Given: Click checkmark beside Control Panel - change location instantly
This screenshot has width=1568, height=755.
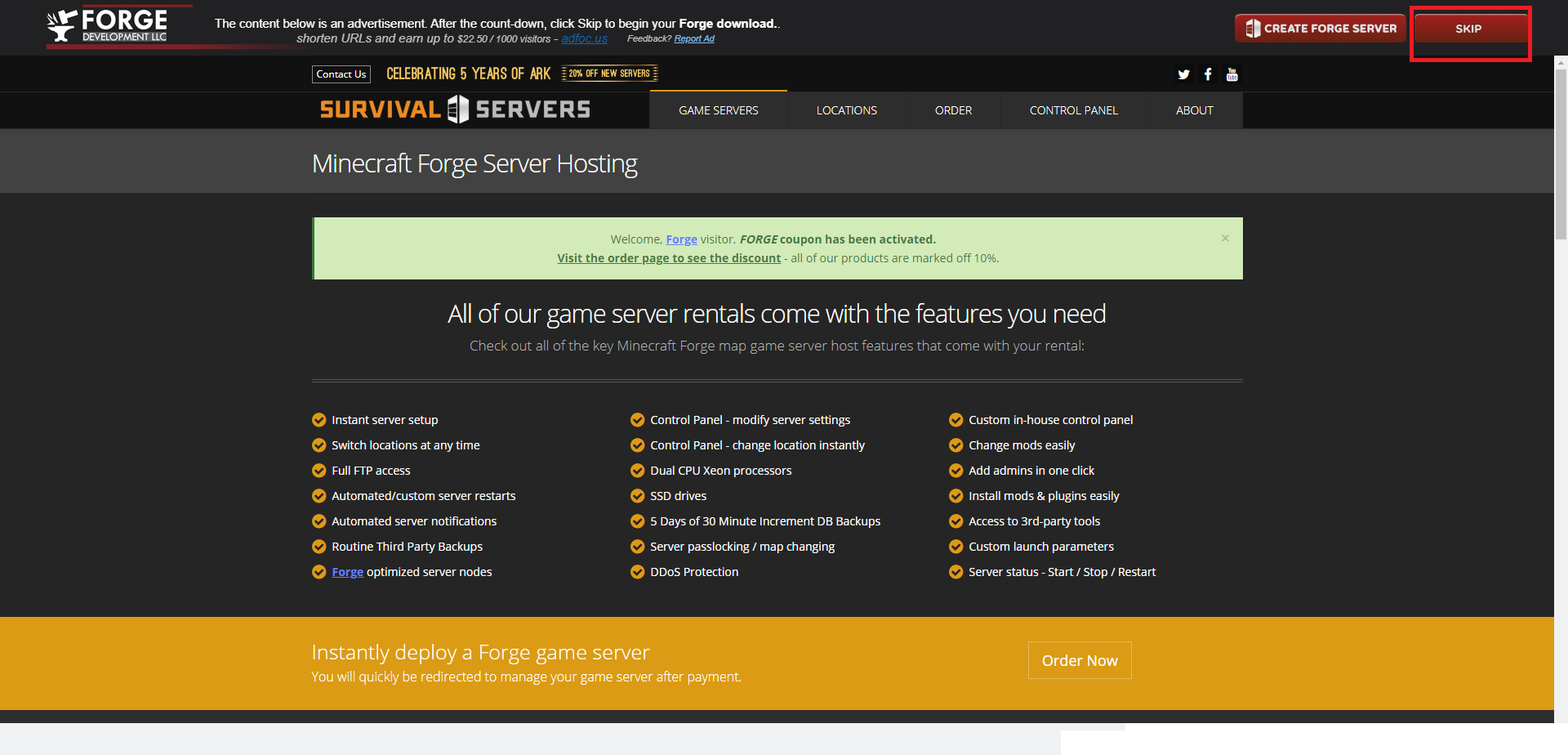Looking at the screenshot, I should 638,445.
